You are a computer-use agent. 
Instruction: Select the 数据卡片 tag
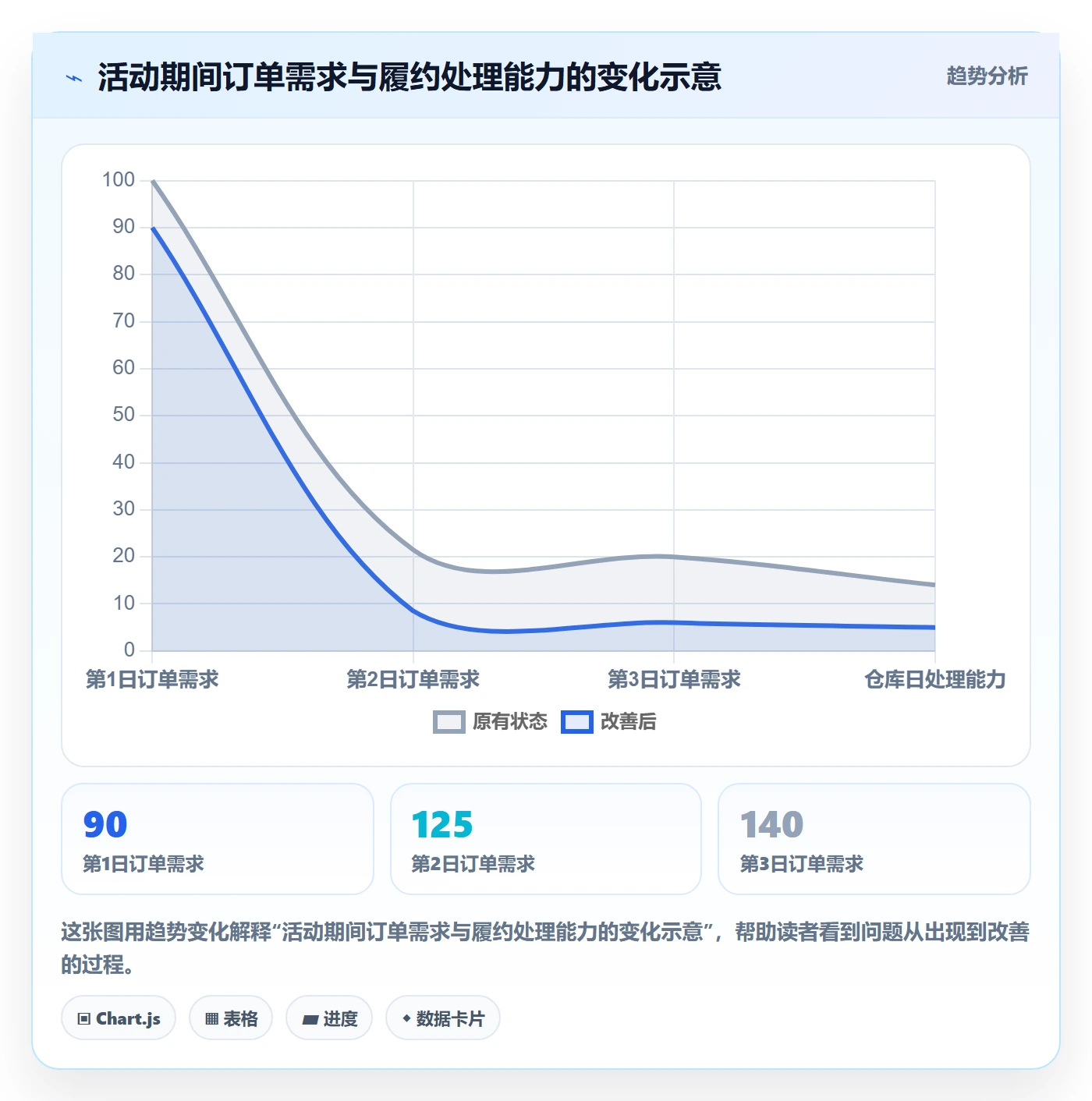(443, 1018)
